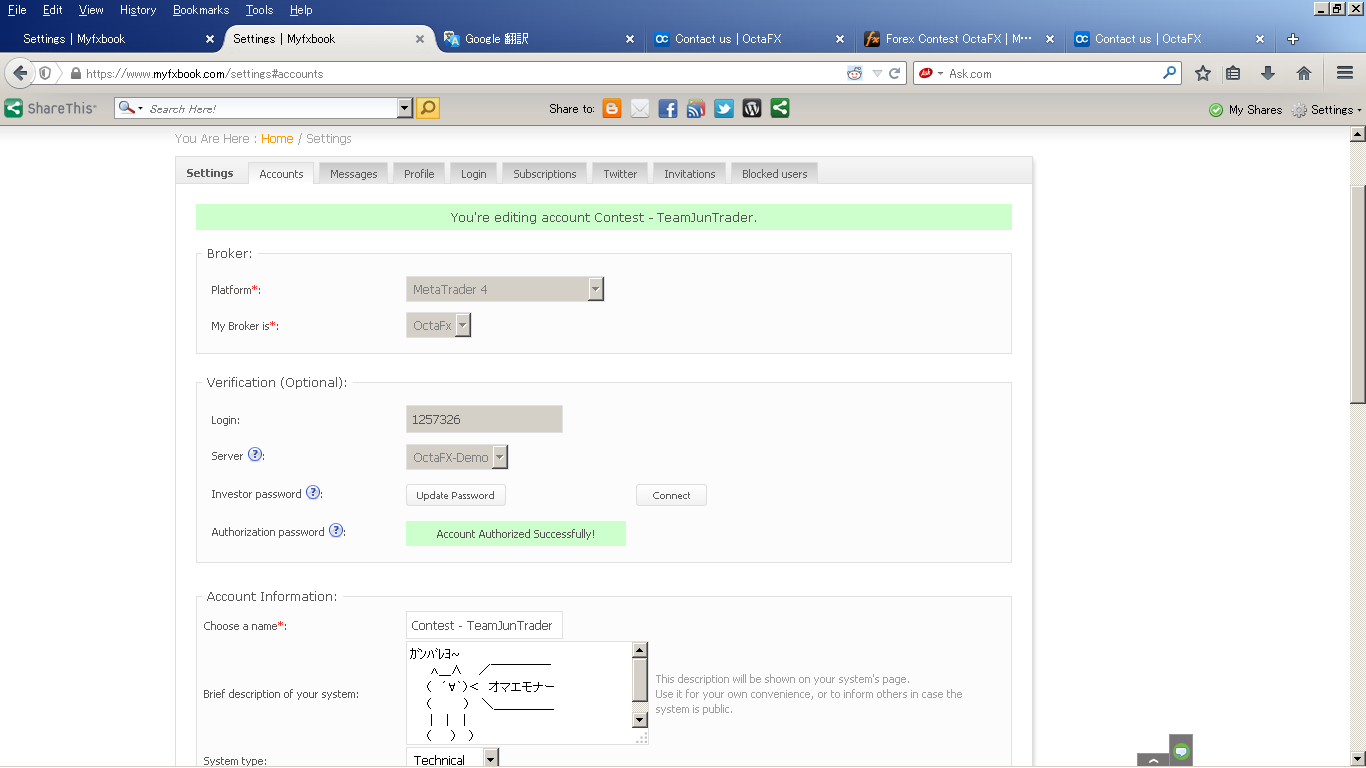This screenshot has width=1366, height=768.
Task: Open the Server OctaFX-Demo dropdown
Action: click(x=457, y=457)
